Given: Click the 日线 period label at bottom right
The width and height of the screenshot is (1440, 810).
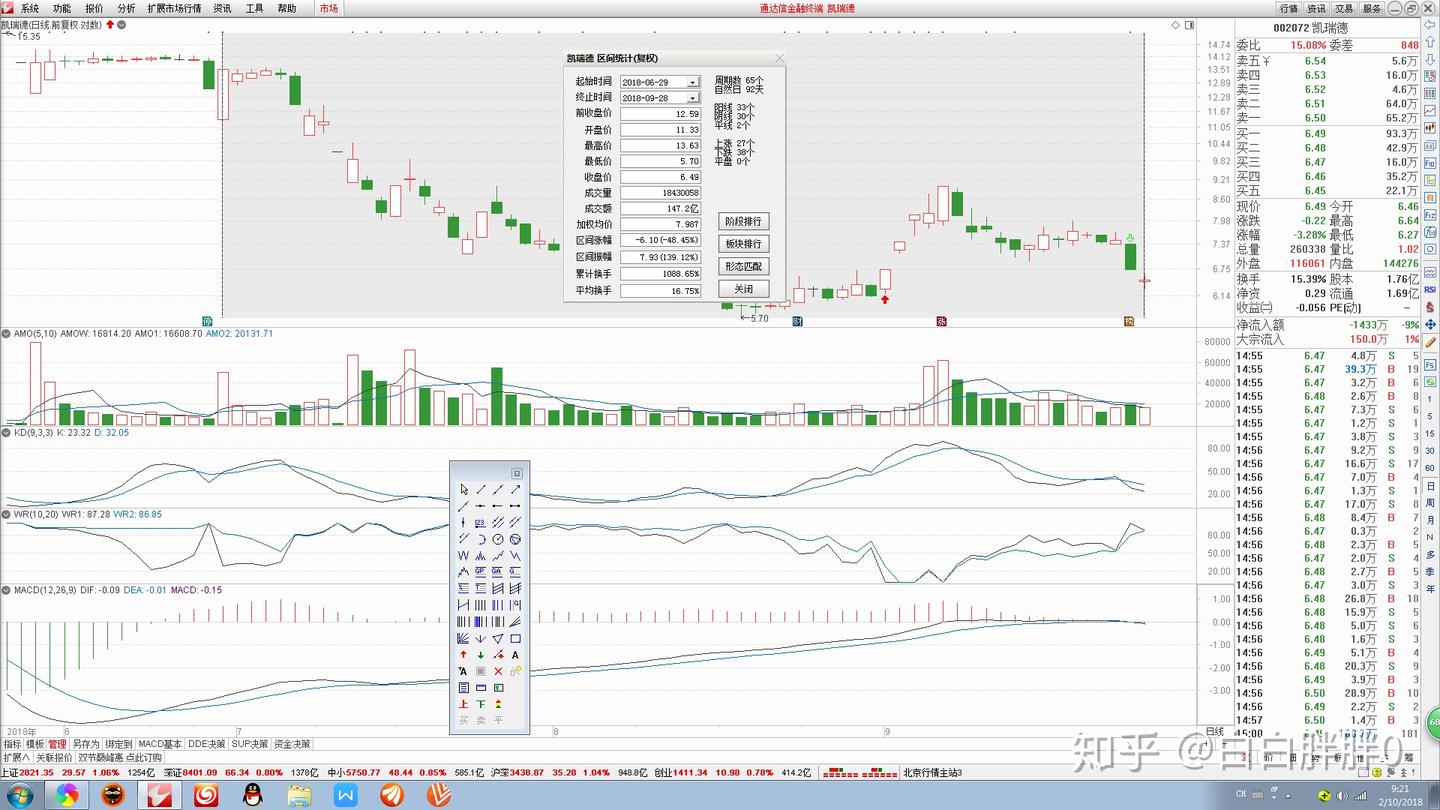Looking at the screenshot, I should coord(1215,731).
